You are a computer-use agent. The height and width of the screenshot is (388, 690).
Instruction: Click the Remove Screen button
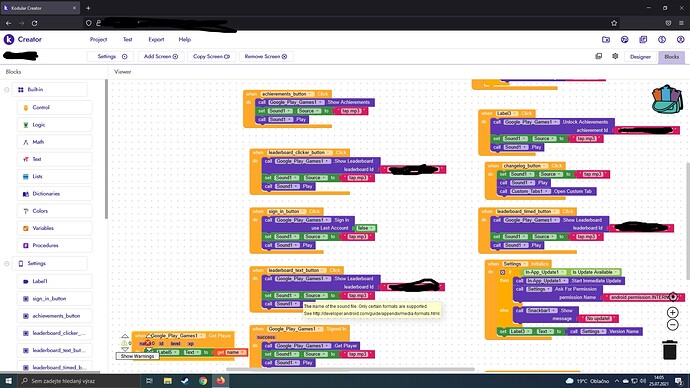(x=266, y=56)
